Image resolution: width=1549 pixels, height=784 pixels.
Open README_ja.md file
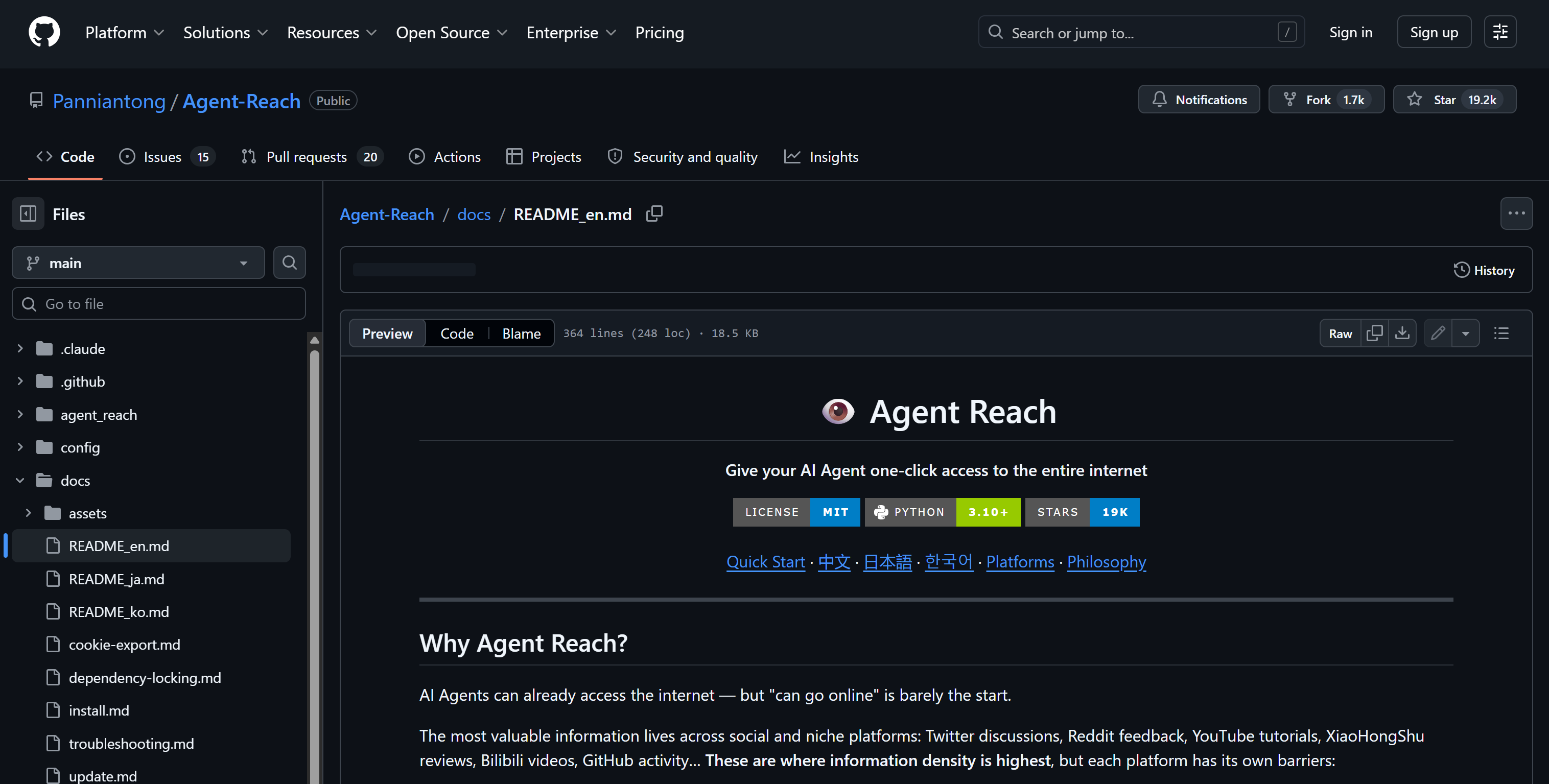tap(116, 578)
